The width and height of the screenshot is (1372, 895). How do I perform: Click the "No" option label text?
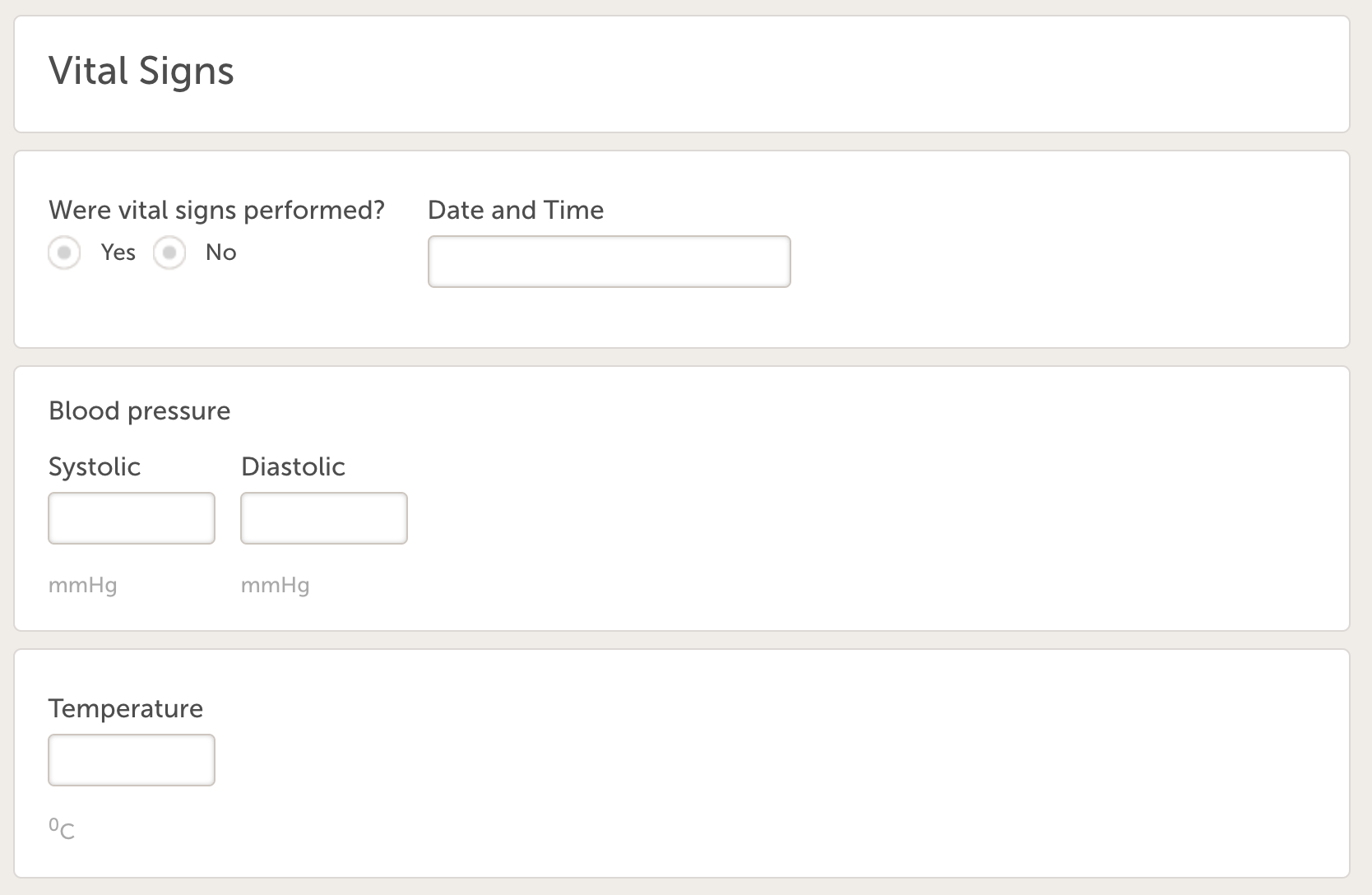tap(220, 253)
